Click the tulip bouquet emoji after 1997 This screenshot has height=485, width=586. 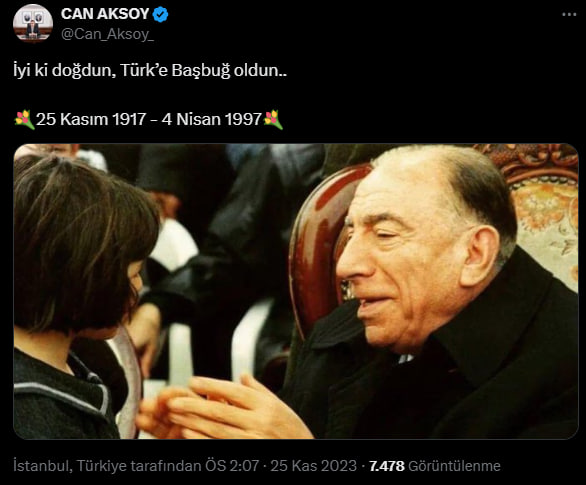273,120
